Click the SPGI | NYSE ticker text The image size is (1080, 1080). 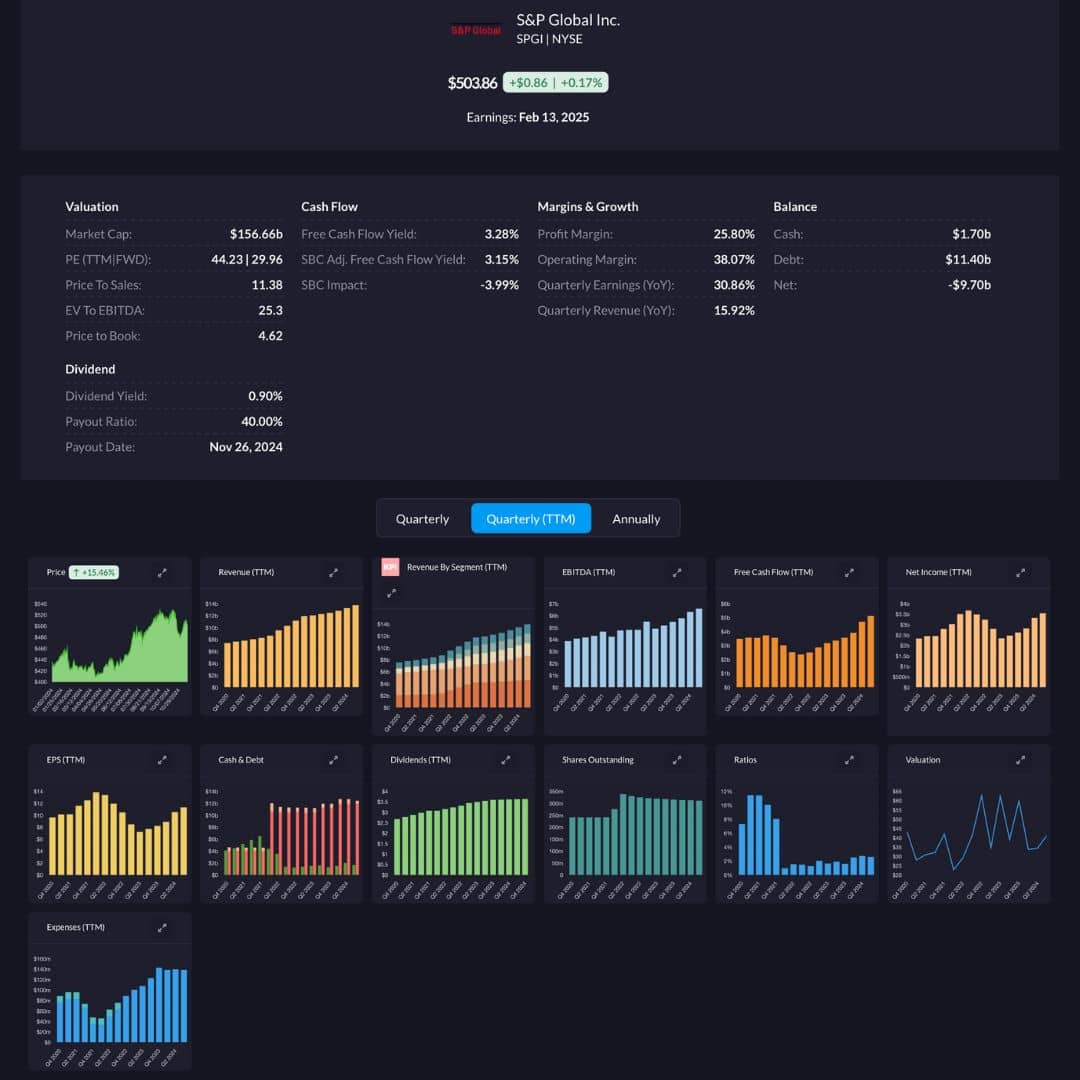tap(550, 39)
